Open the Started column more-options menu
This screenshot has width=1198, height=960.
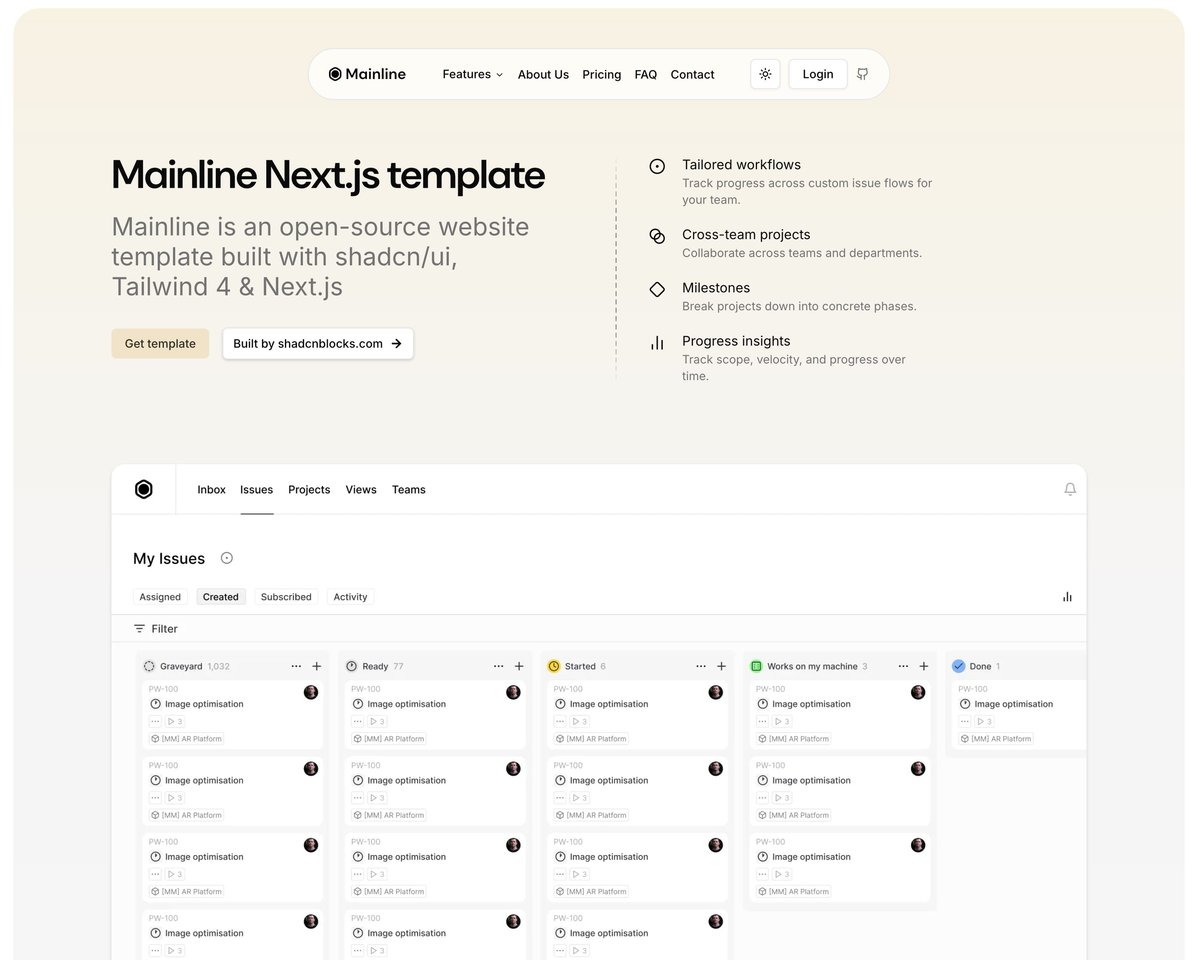coord(701,666)
